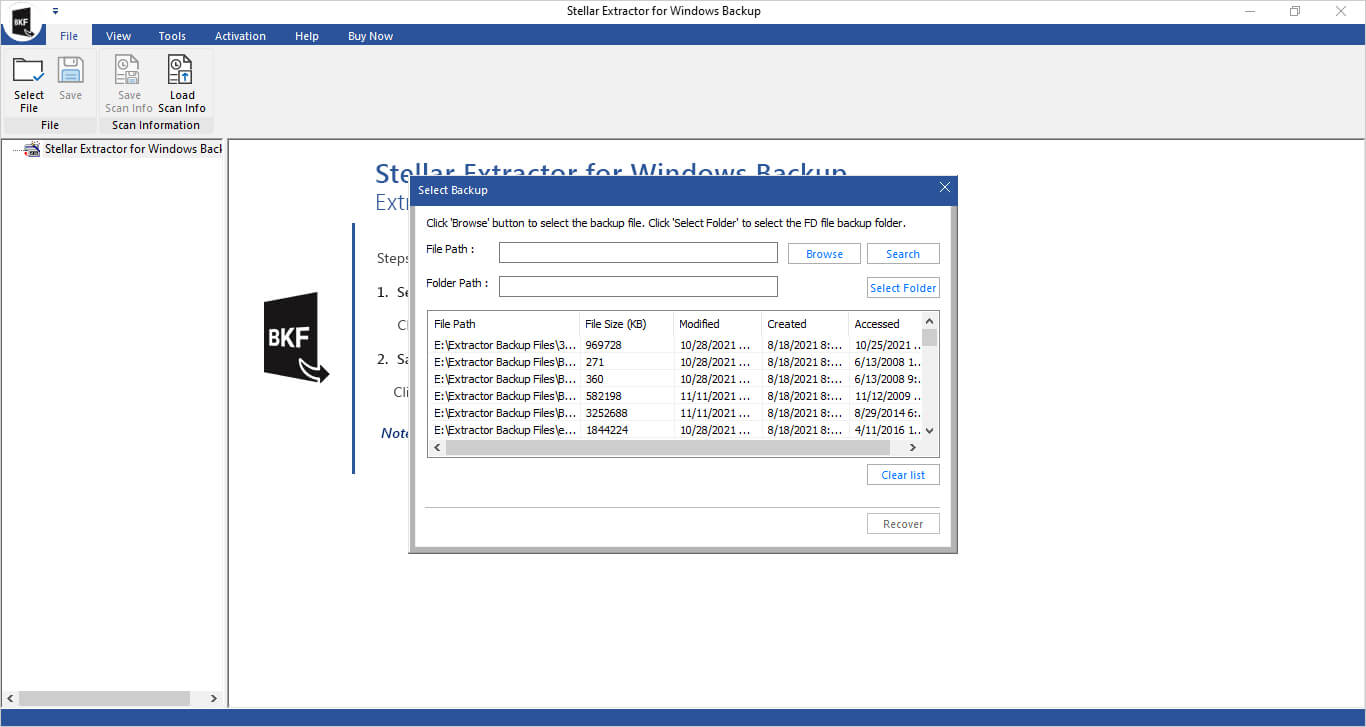Select the row with file size 3252688

pos(675,413)
